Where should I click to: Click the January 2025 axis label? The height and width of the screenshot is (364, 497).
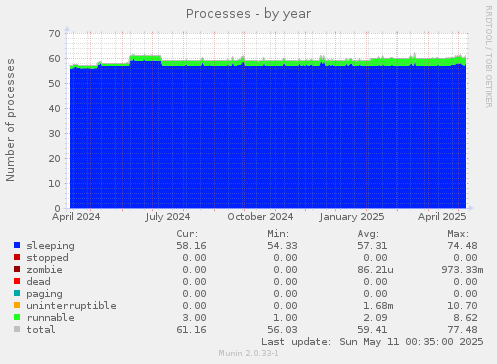click(352, 217)
